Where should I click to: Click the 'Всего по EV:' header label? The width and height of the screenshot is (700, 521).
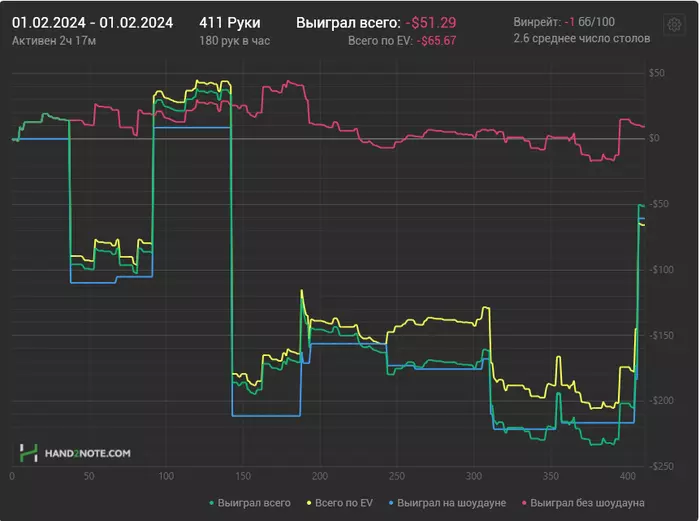pyautogui.click(x=380, y=41)
